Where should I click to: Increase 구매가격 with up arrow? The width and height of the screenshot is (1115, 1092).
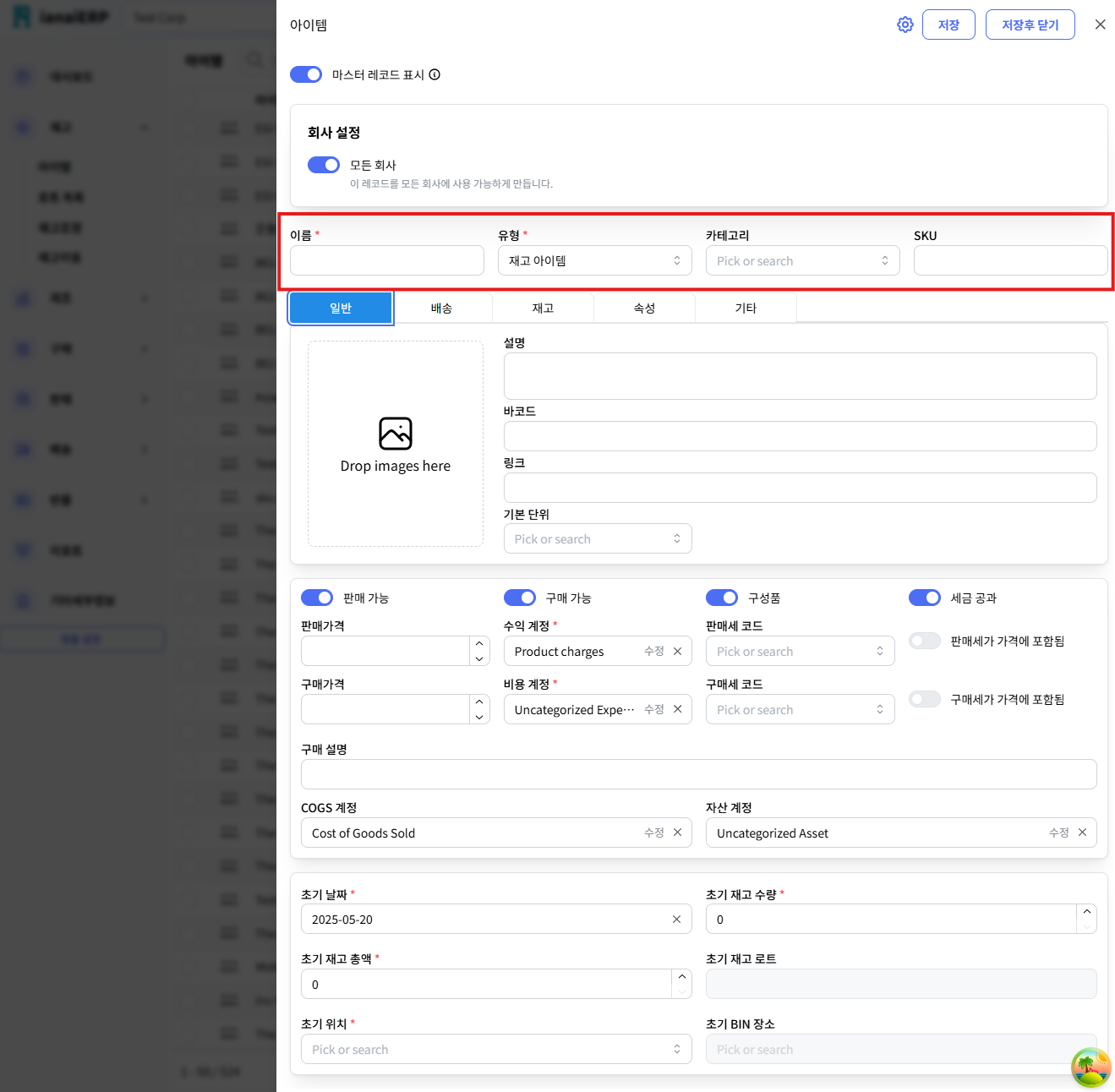pyautogui.click(x=479, y=702)
